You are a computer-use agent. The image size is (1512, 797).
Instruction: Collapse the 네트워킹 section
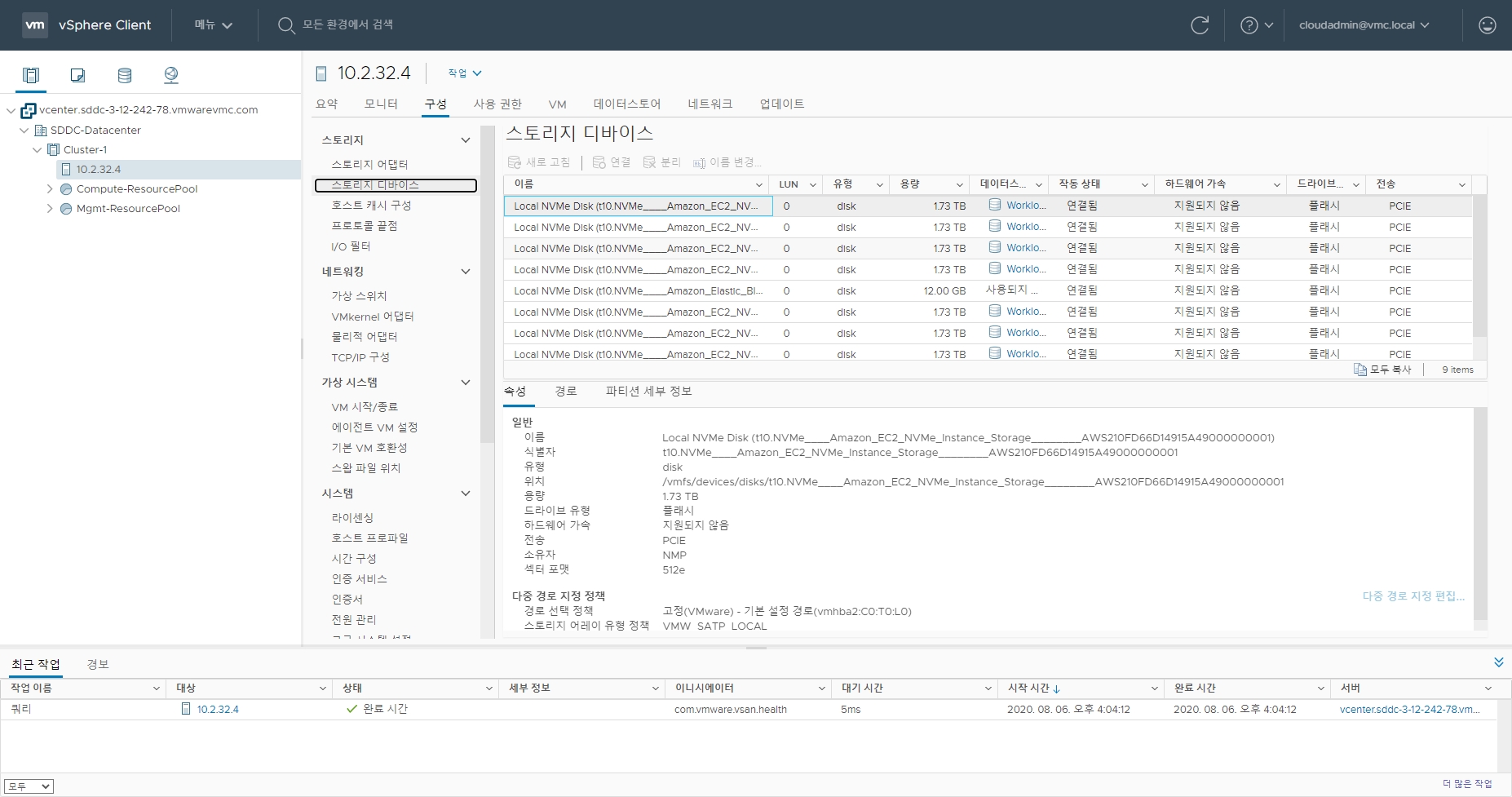[466, 272]
